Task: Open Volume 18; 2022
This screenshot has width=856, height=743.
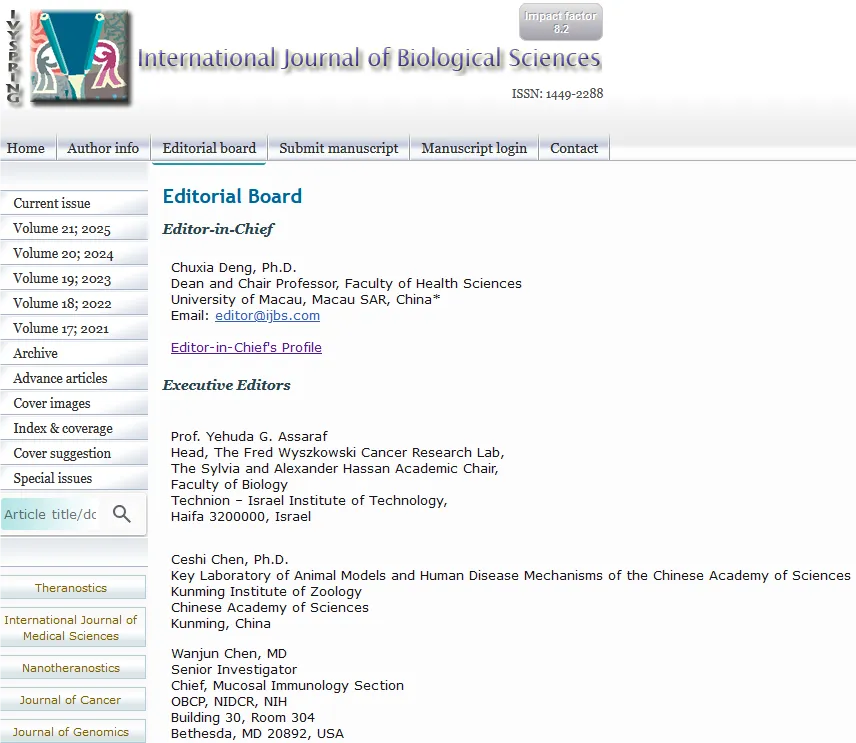Action: (74, 304)
